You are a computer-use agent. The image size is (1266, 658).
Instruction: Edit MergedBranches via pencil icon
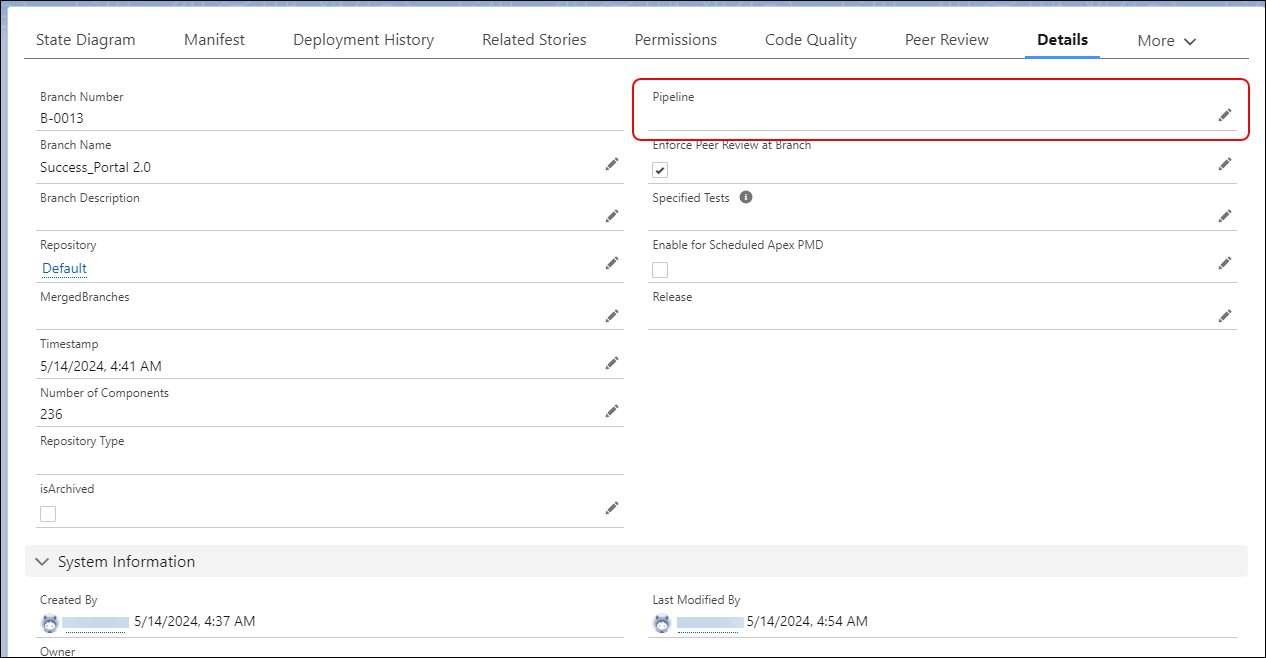612,316
